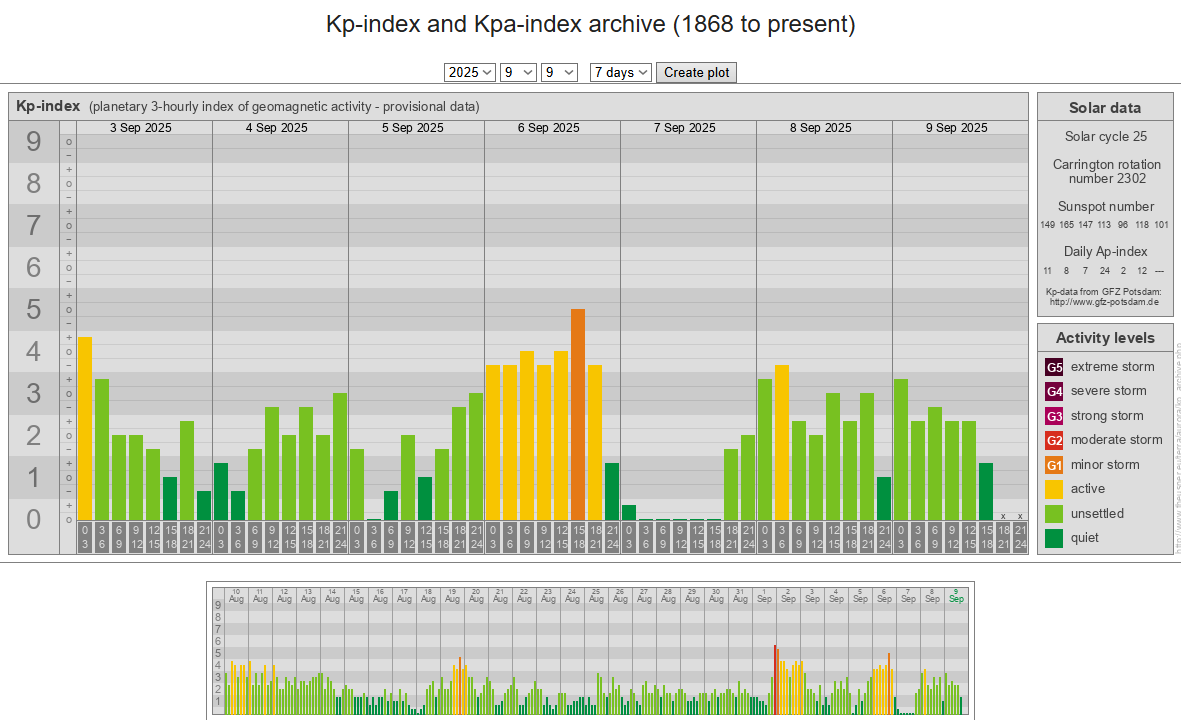Click the G5 extreme storm legend icon

[x=1054, y=367]
